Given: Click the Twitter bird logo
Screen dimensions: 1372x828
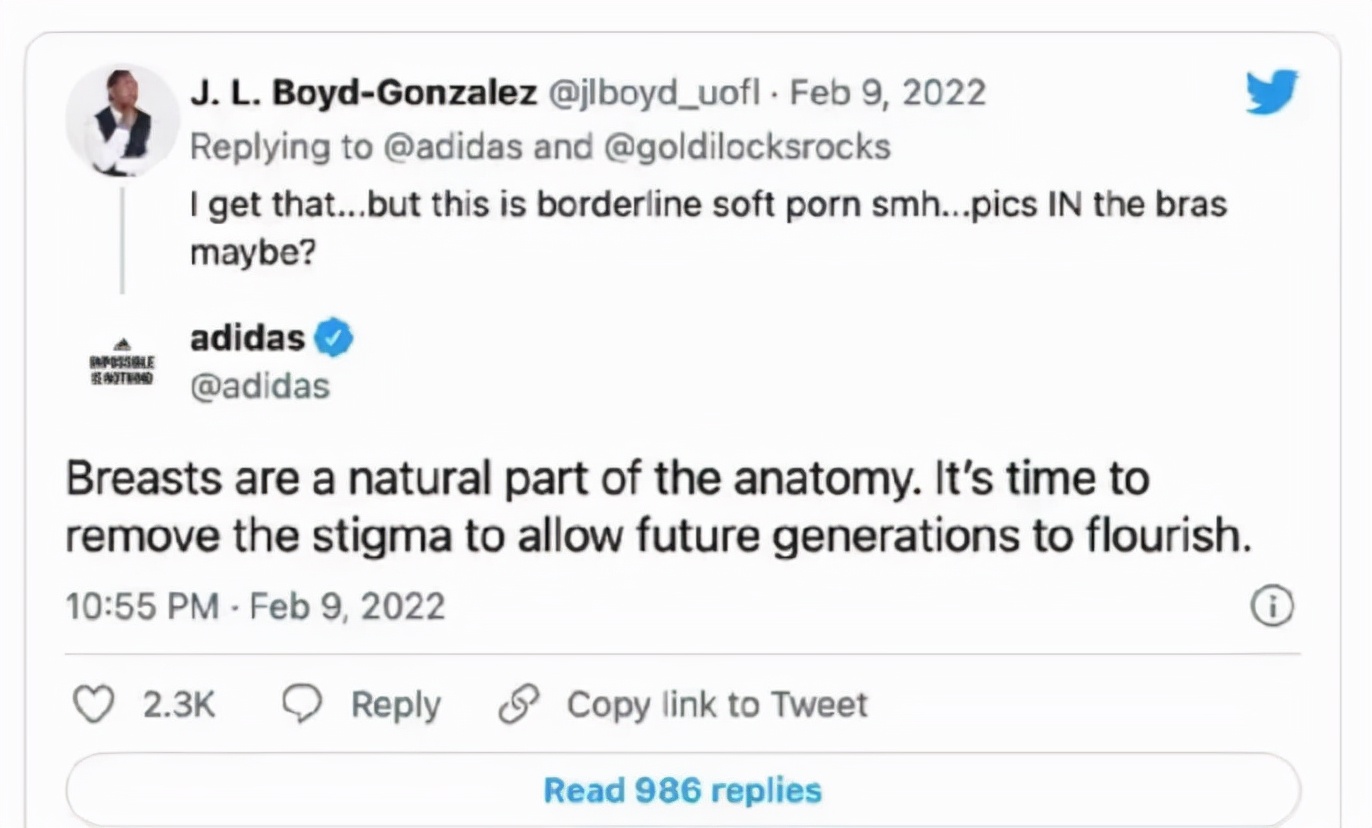Looking at the screenshot, I should (1271, 92).
